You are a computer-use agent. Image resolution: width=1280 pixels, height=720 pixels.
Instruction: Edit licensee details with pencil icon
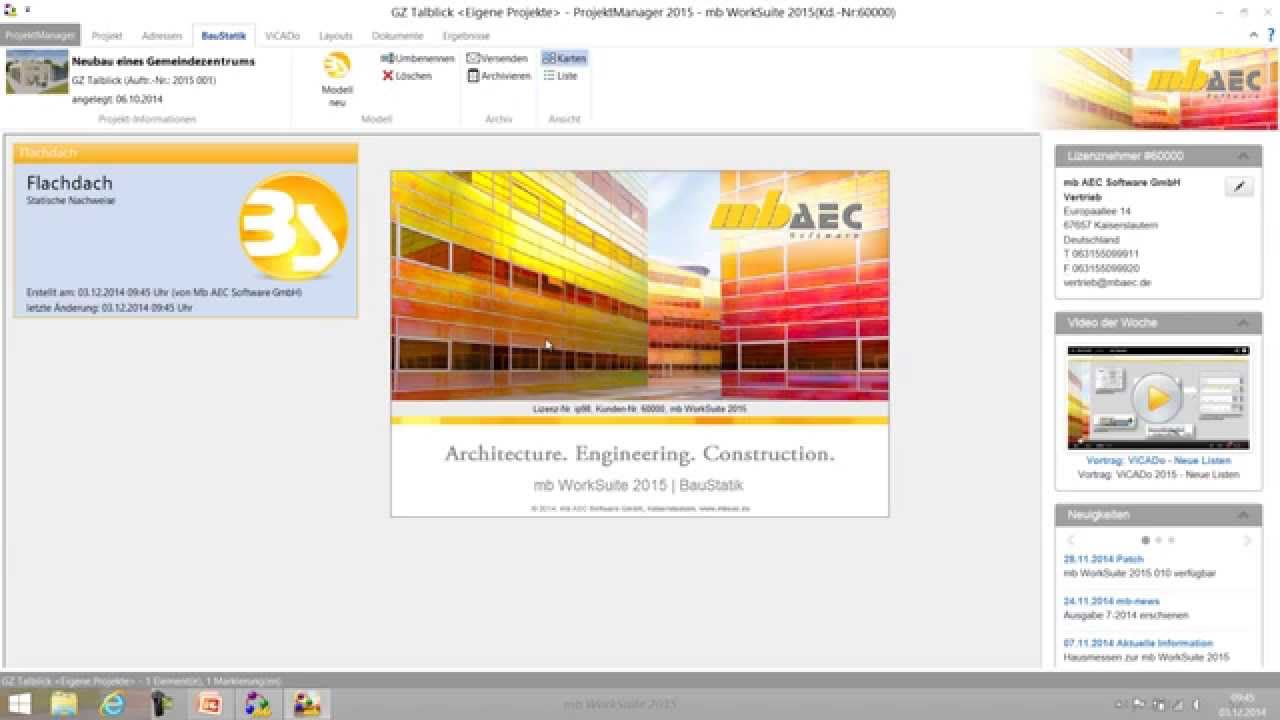(x=1239, y=186)
